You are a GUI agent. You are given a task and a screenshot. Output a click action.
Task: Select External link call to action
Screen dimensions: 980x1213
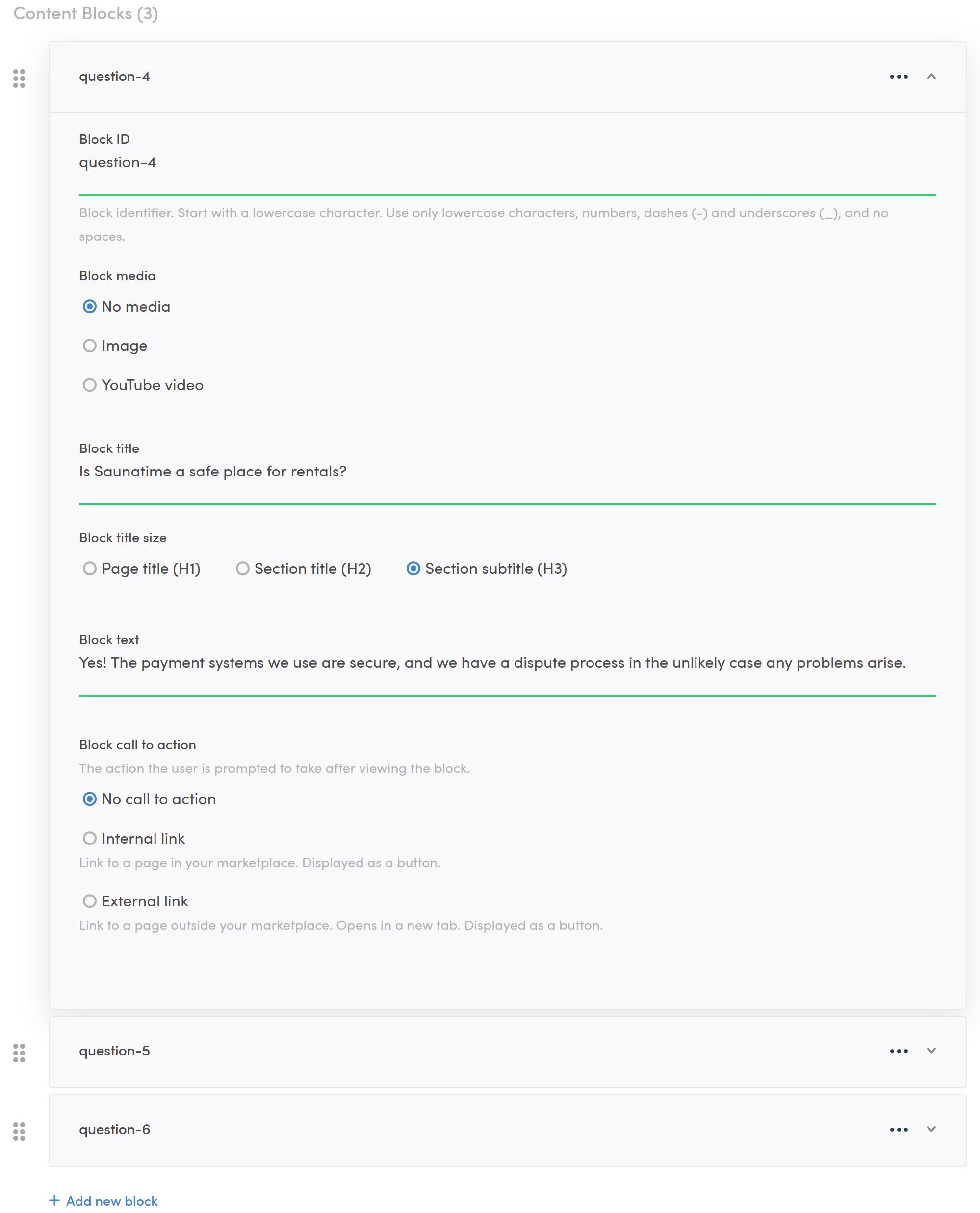pyautogui.click(x=90, y=901)
